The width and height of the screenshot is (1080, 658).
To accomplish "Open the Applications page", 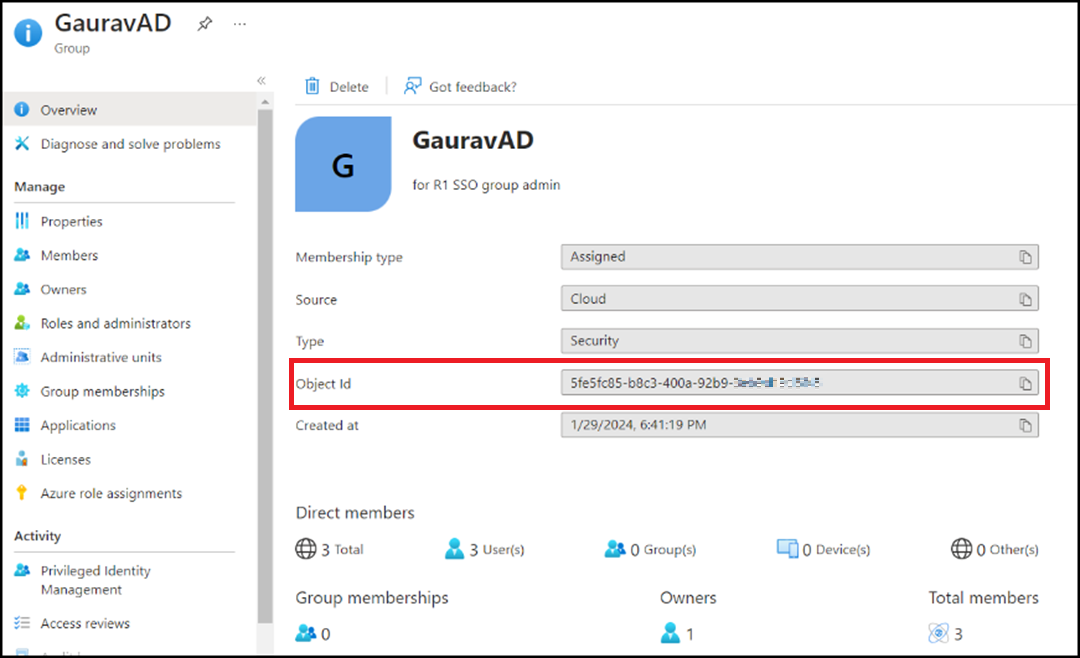I will 78,425.
